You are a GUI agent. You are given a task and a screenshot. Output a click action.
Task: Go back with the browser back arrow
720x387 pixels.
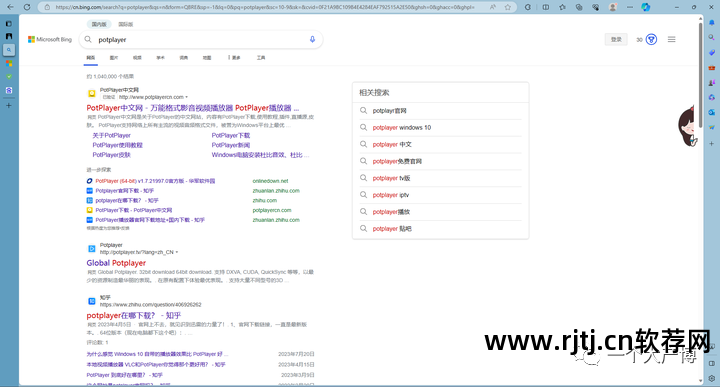coord(10,7)
